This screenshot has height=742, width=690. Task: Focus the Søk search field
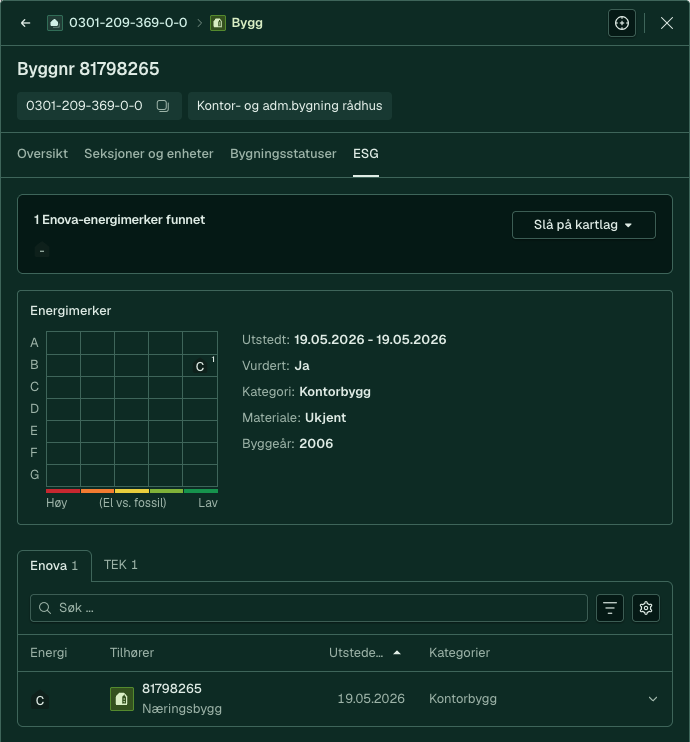coord(309,608)
